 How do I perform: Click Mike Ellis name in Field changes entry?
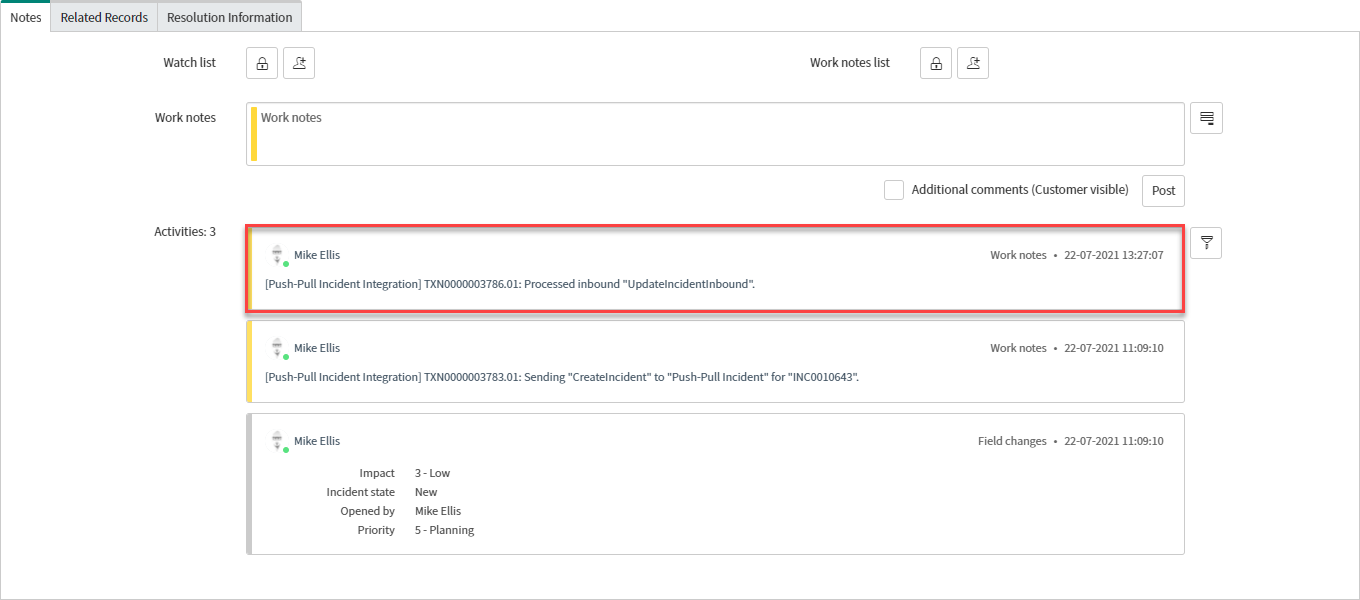(x=317, y=441)
